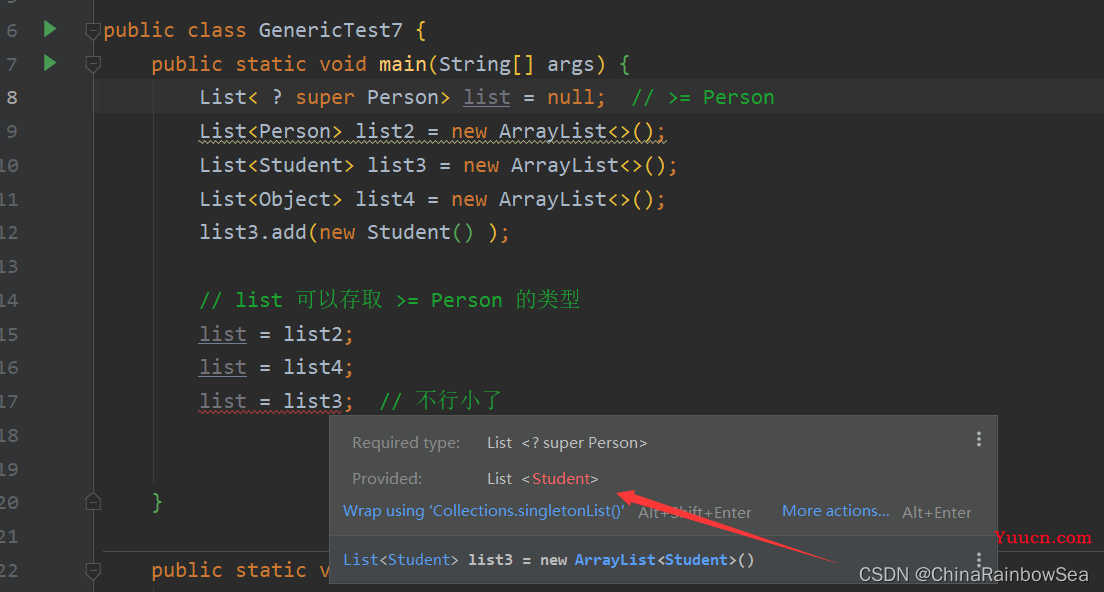This screenshot has height=592, width=1104.
Task: Click GenericTest7 class name
Action: (330, 30)
